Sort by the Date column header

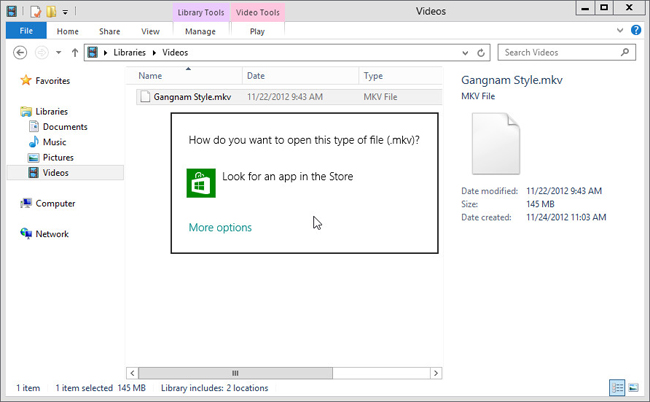click(x=301, y=76)
